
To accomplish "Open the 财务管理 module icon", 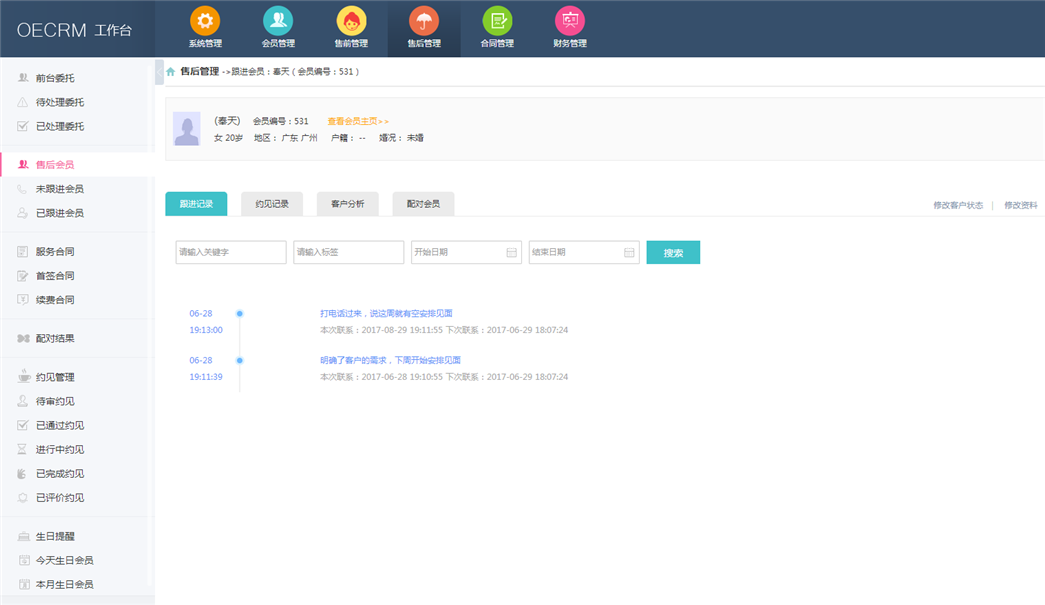I will coord(570,22).
